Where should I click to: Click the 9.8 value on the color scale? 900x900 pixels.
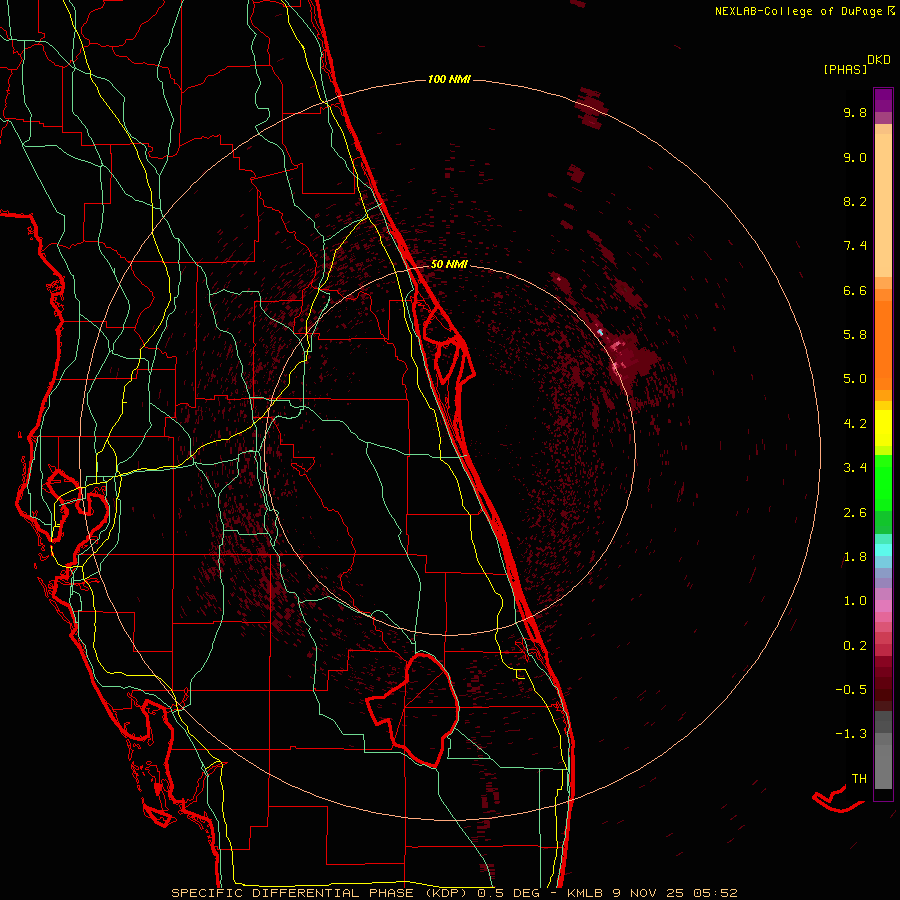855,112
